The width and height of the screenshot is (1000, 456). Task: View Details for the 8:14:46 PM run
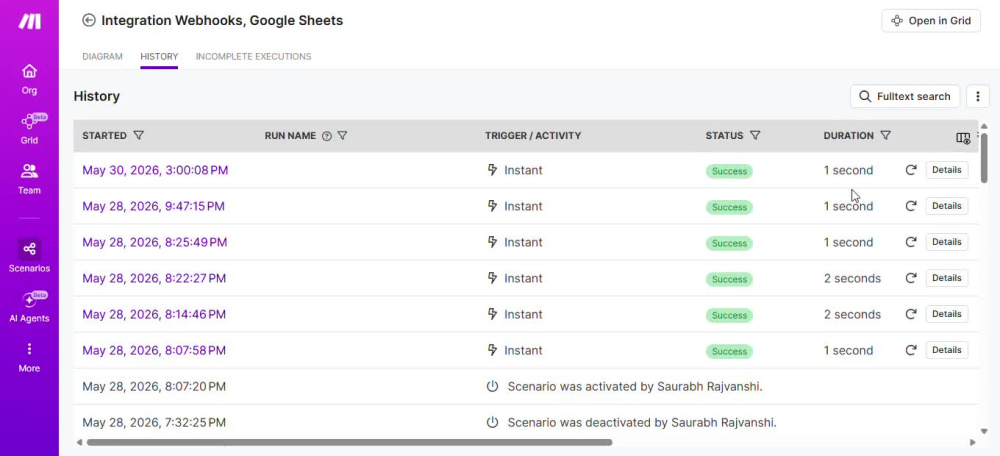pos(946,314)
